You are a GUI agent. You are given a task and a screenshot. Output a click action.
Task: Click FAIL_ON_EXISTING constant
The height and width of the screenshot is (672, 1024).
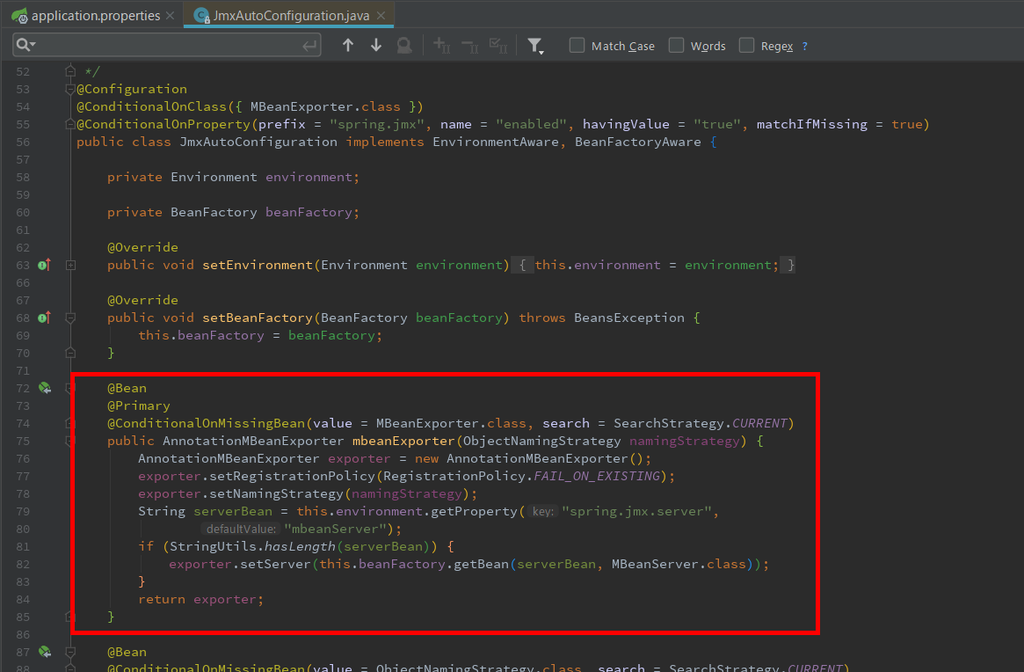[597, 476]
